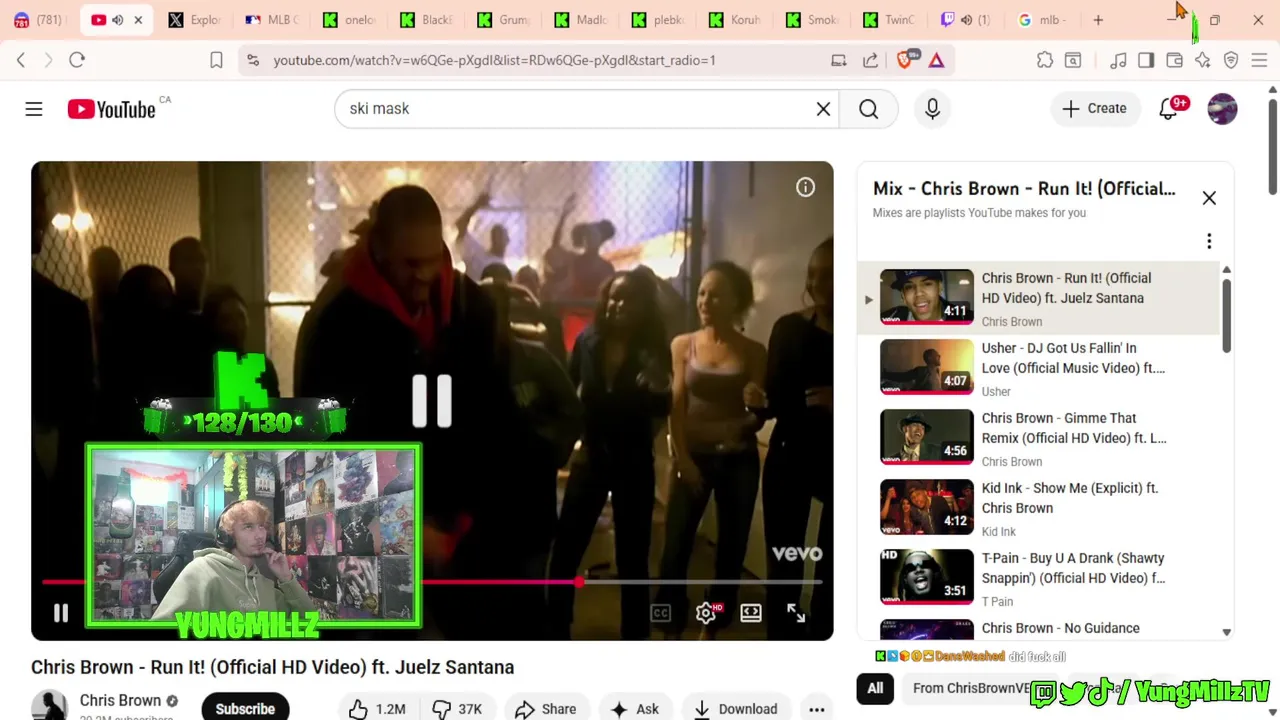
Task: Open music note media control icon
Action: click(1118, 60)
